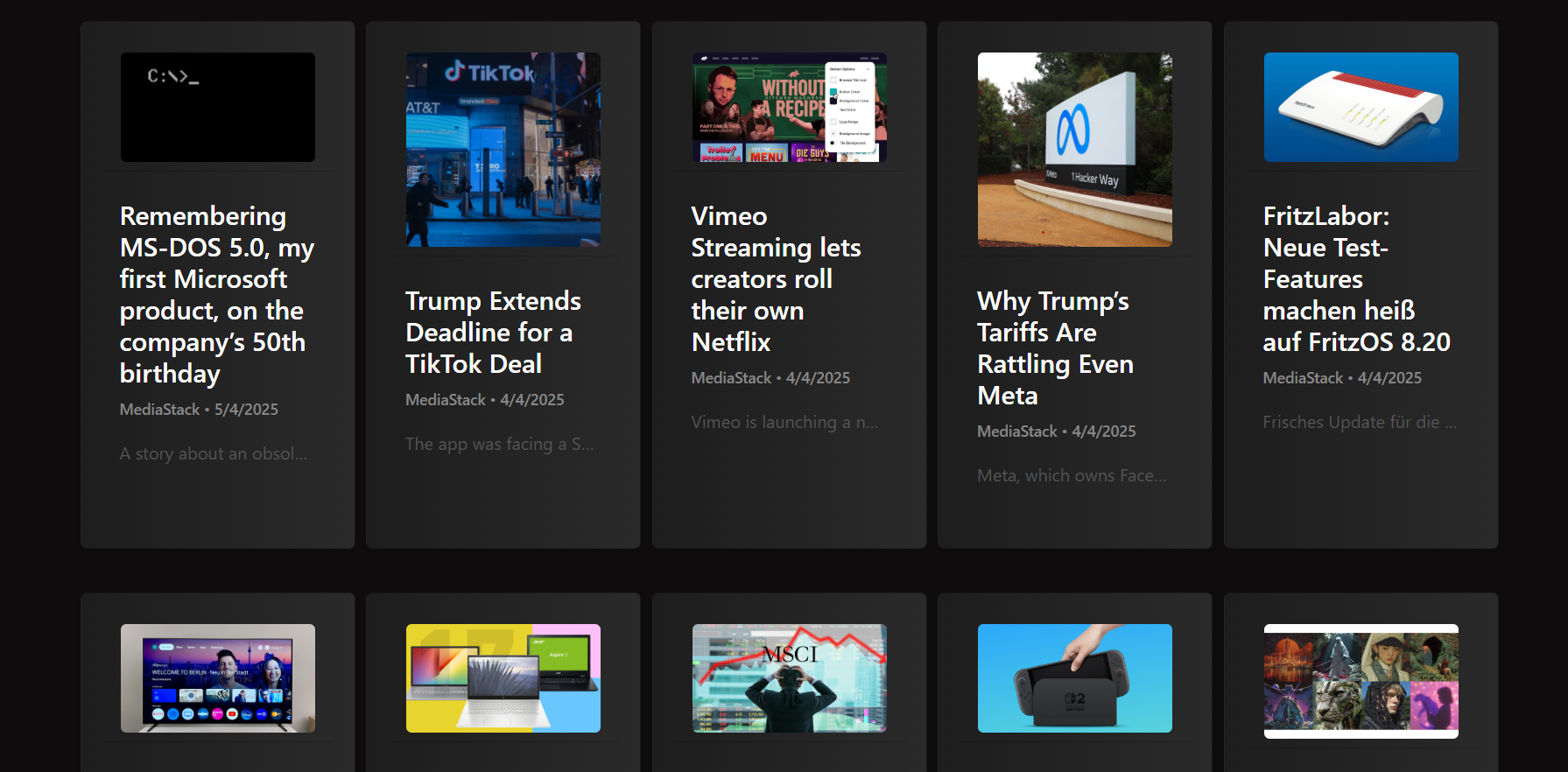
Task: Click excerpt 'Vimeo is launching a n...'
Action: point(785,423)
